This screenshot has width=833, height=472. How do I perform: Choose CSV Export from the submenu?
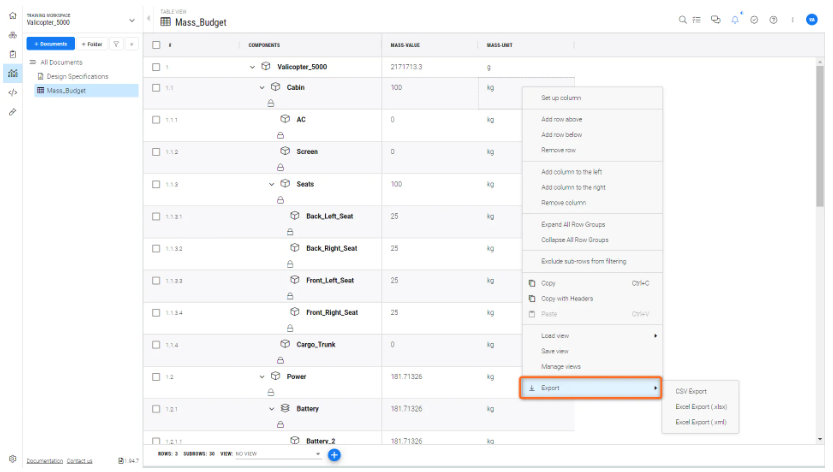coord(691,391)
